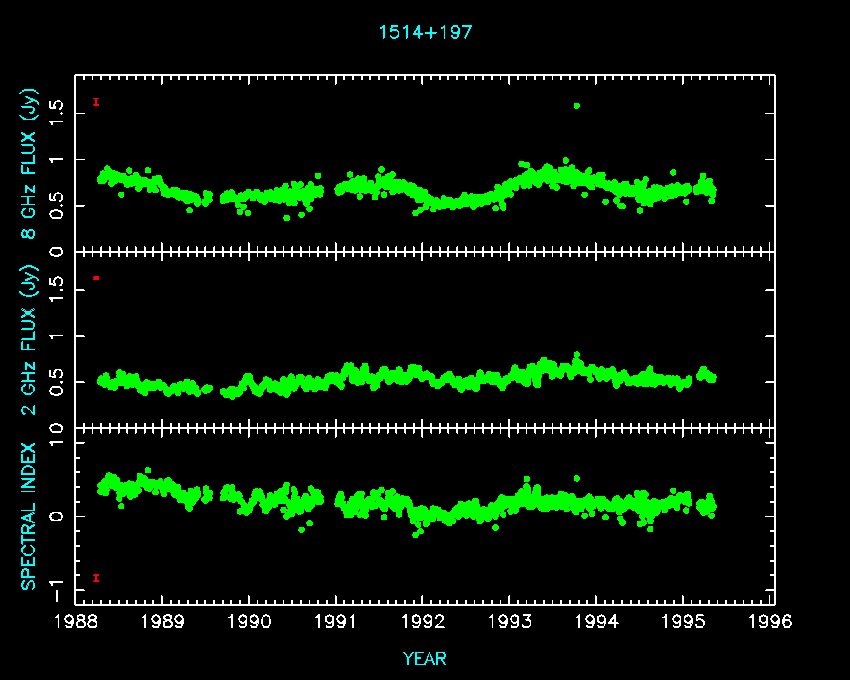The width and height of the screenshot is (850, 680).
Task: Click the 1.5 tick label on 8 GHz axis
Action: (x=58, y=113)
